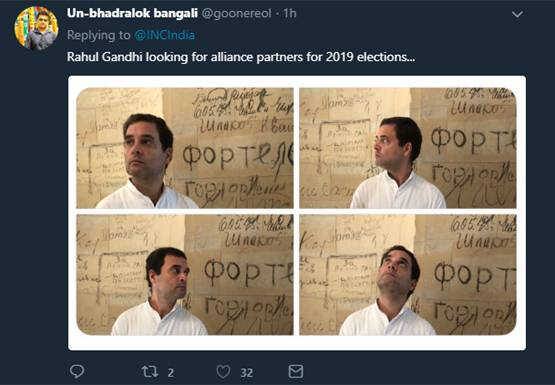The height and width of the screenshot is (385, 555).
Task: Click the 1h timestamp on the tweet
Action: 289,13
